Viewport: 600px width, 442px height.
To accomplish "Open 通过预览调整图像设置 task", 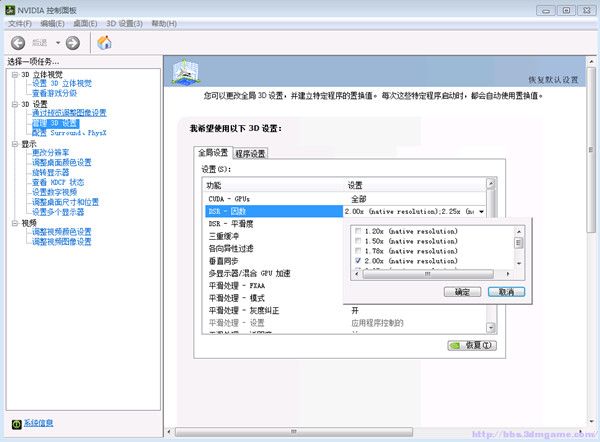I will pyautogui.click(x=69, y=113).
